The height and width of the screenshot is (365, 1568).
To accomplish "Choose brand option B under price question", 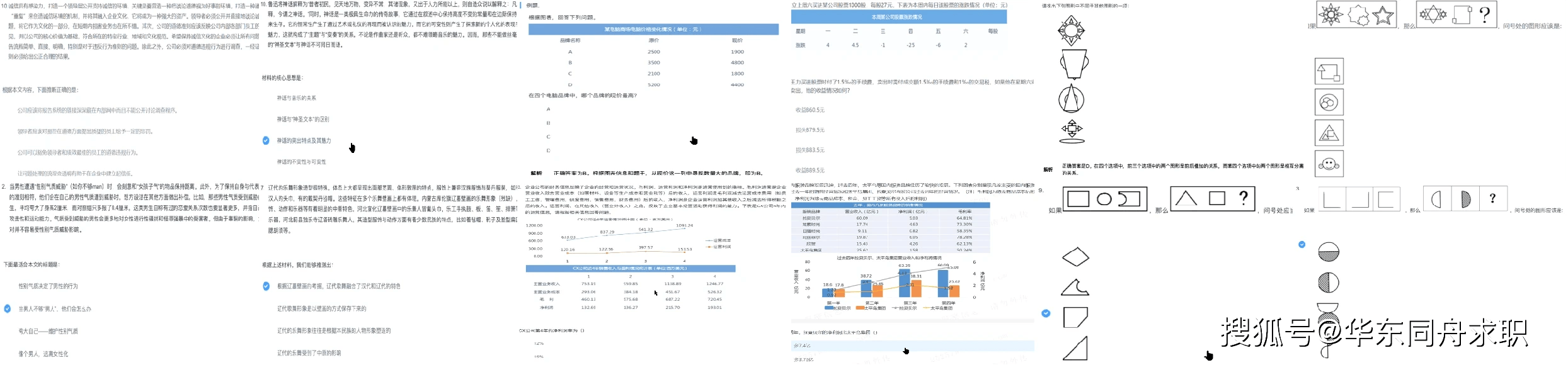I will point(548,123).
